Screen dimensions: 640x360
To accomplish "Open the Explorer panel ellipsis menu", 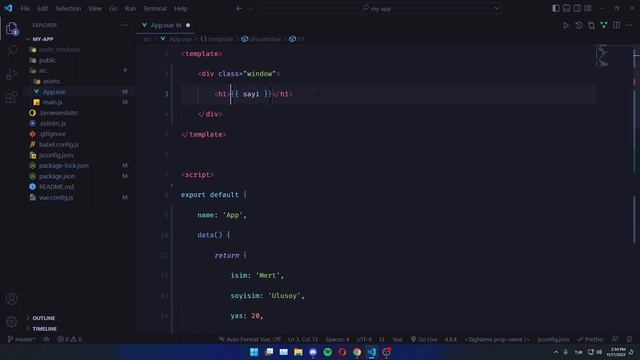I will (x=124, y=25).
